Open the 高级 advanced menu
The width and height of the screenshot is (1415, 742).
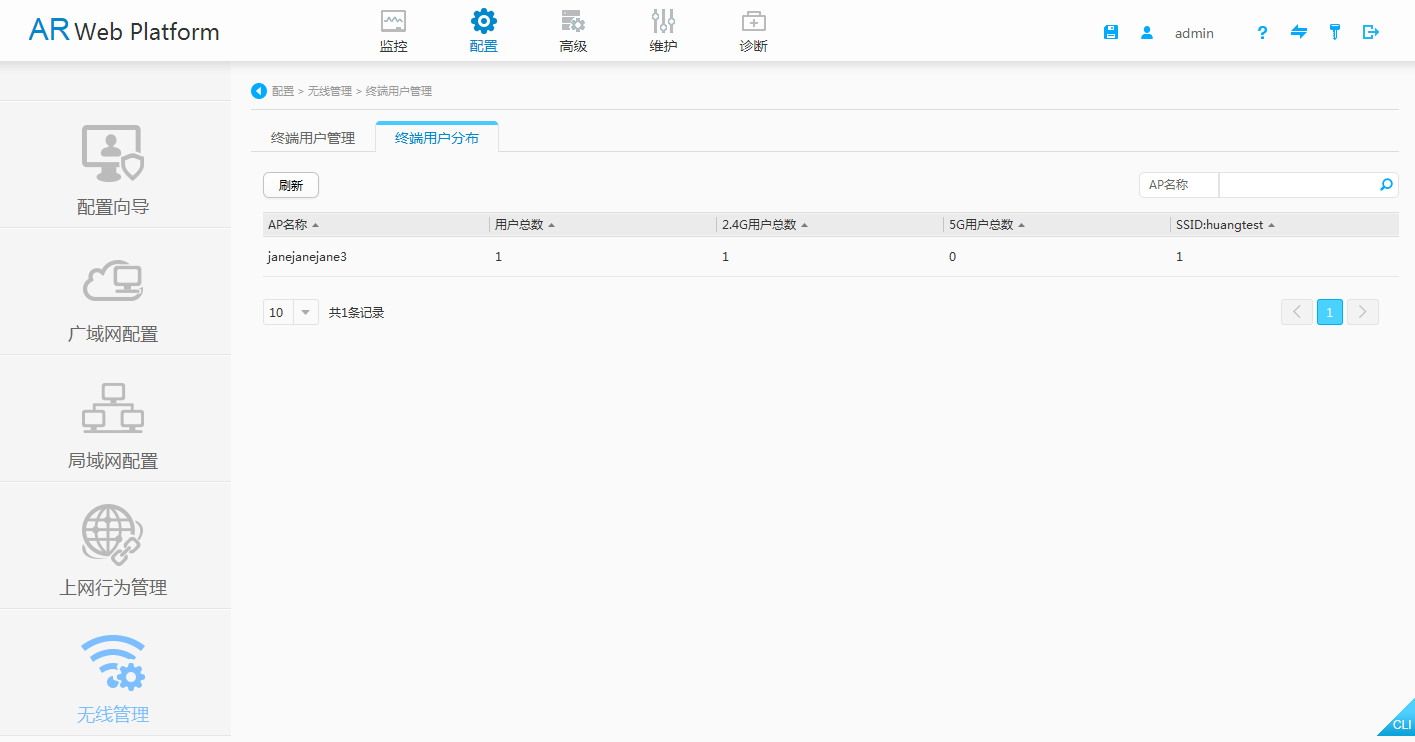(x=573, y=31)
